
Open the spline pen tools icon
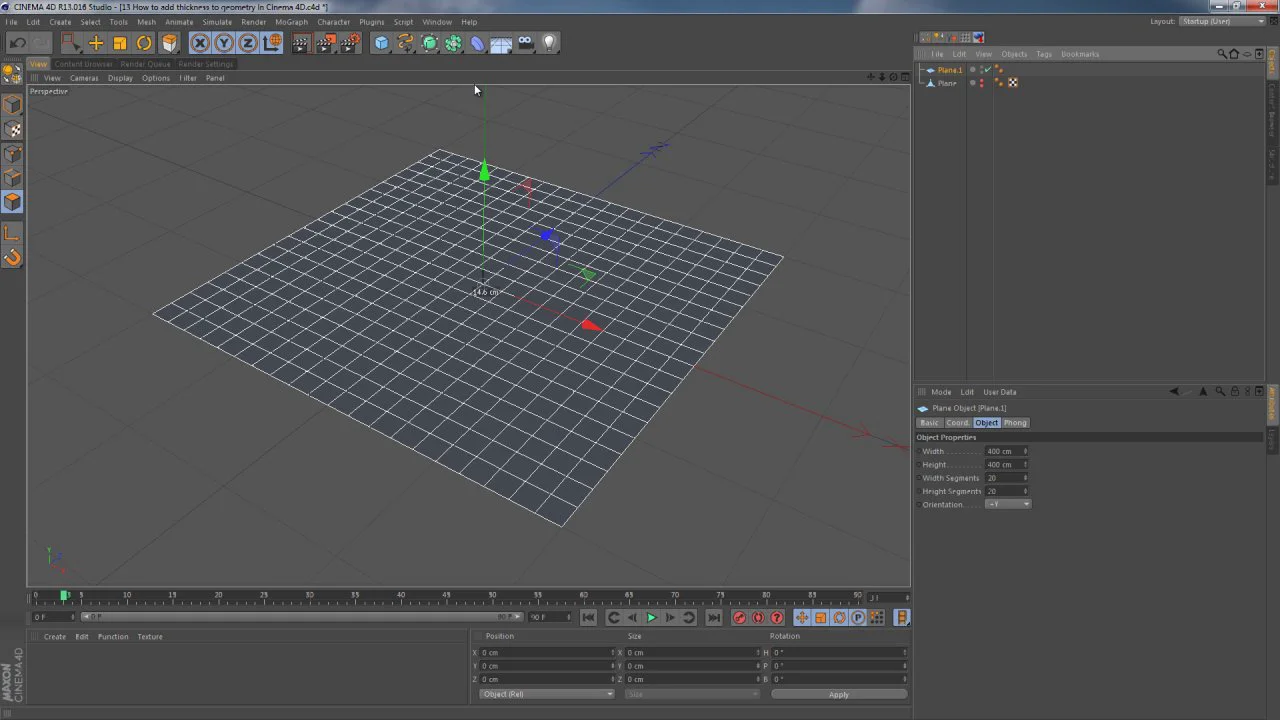(x=406, y=43)
